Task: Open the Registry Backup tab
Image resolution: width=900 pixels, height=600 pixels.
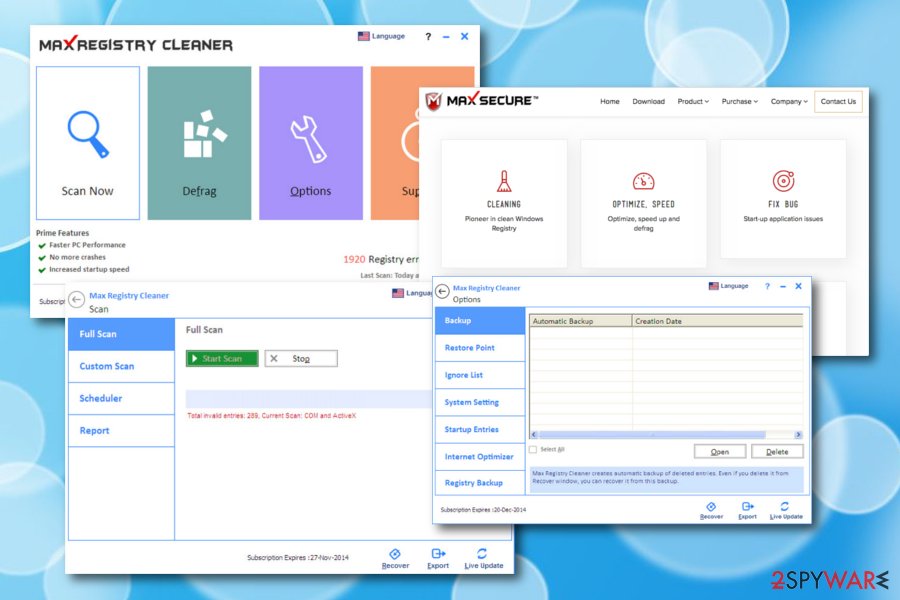Action: pos(480,483)
